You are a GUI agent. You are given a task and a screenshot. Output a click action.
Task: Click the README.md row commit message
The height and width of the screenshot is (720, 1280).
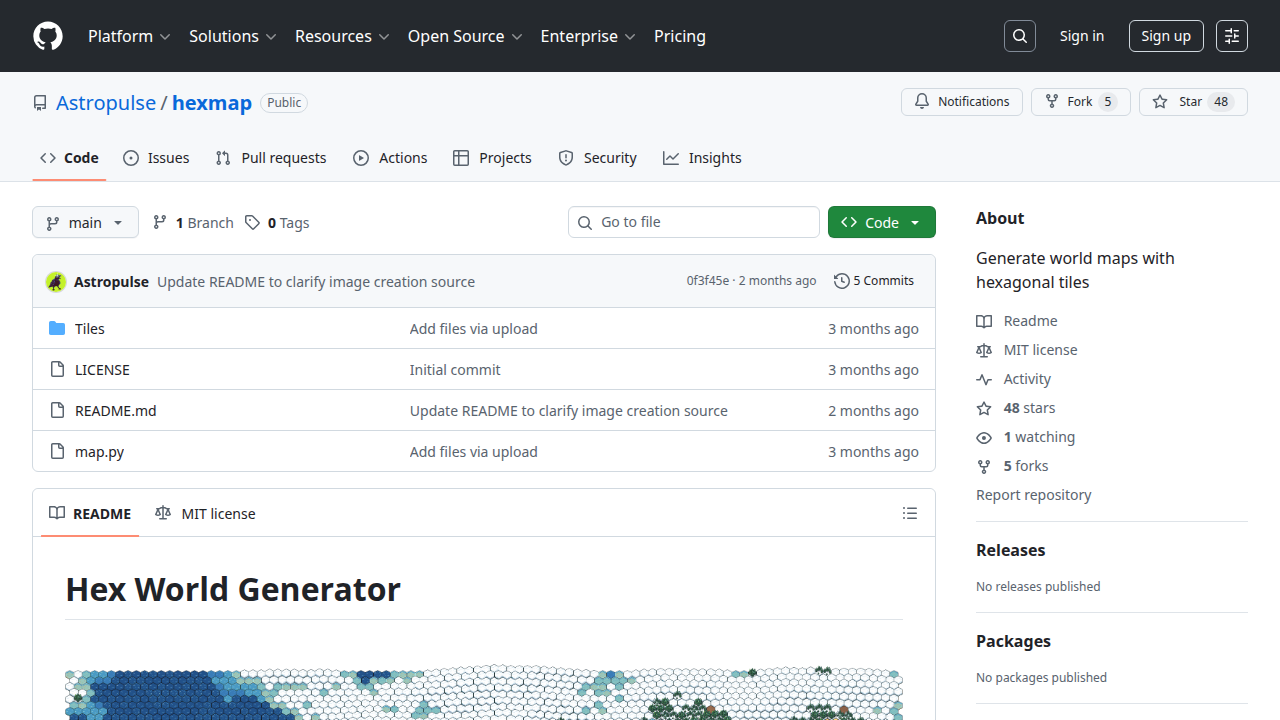(569, 411)
